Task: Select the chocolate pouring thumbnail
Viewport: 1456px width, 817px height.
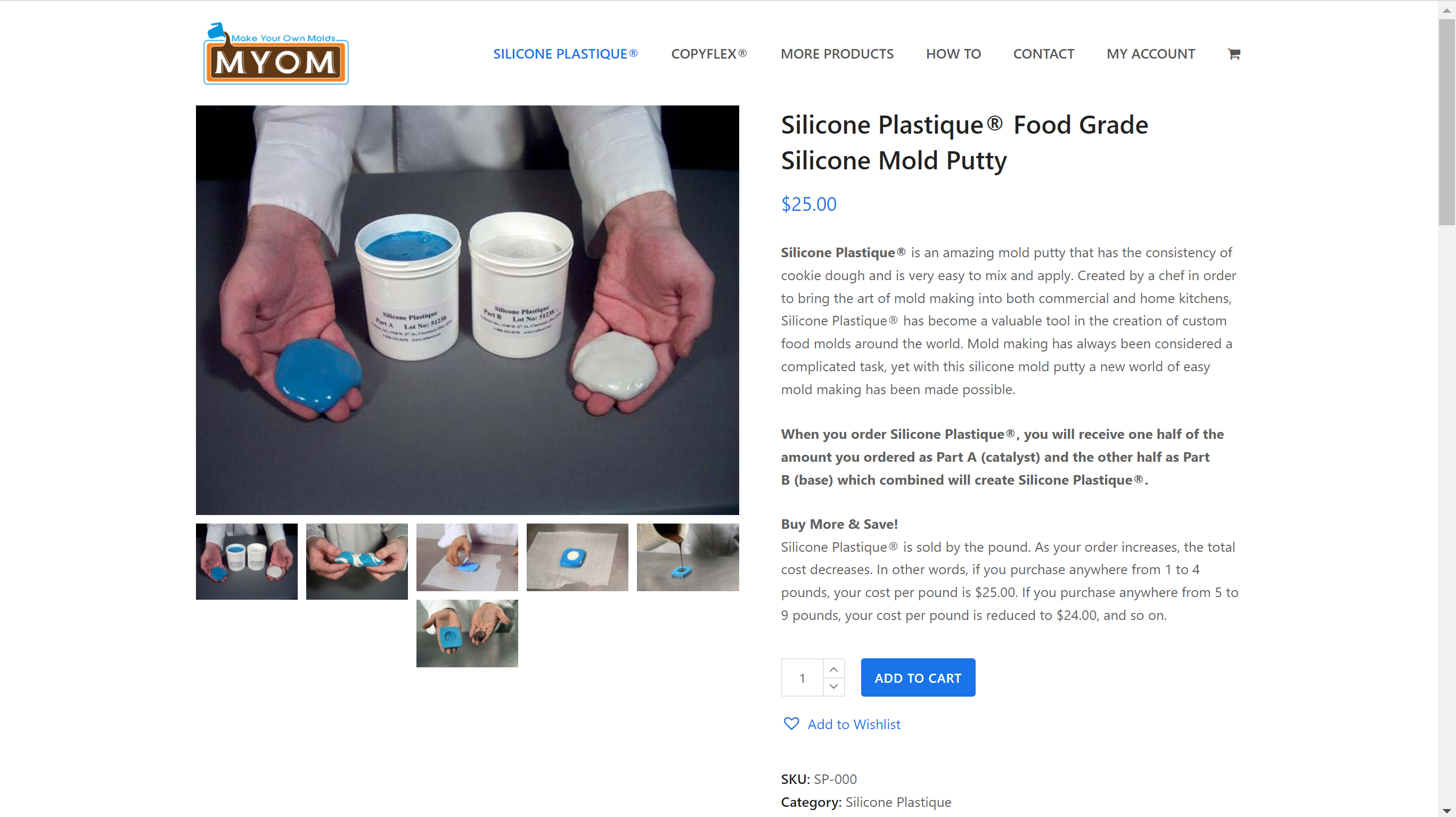Action: [688, 558]
